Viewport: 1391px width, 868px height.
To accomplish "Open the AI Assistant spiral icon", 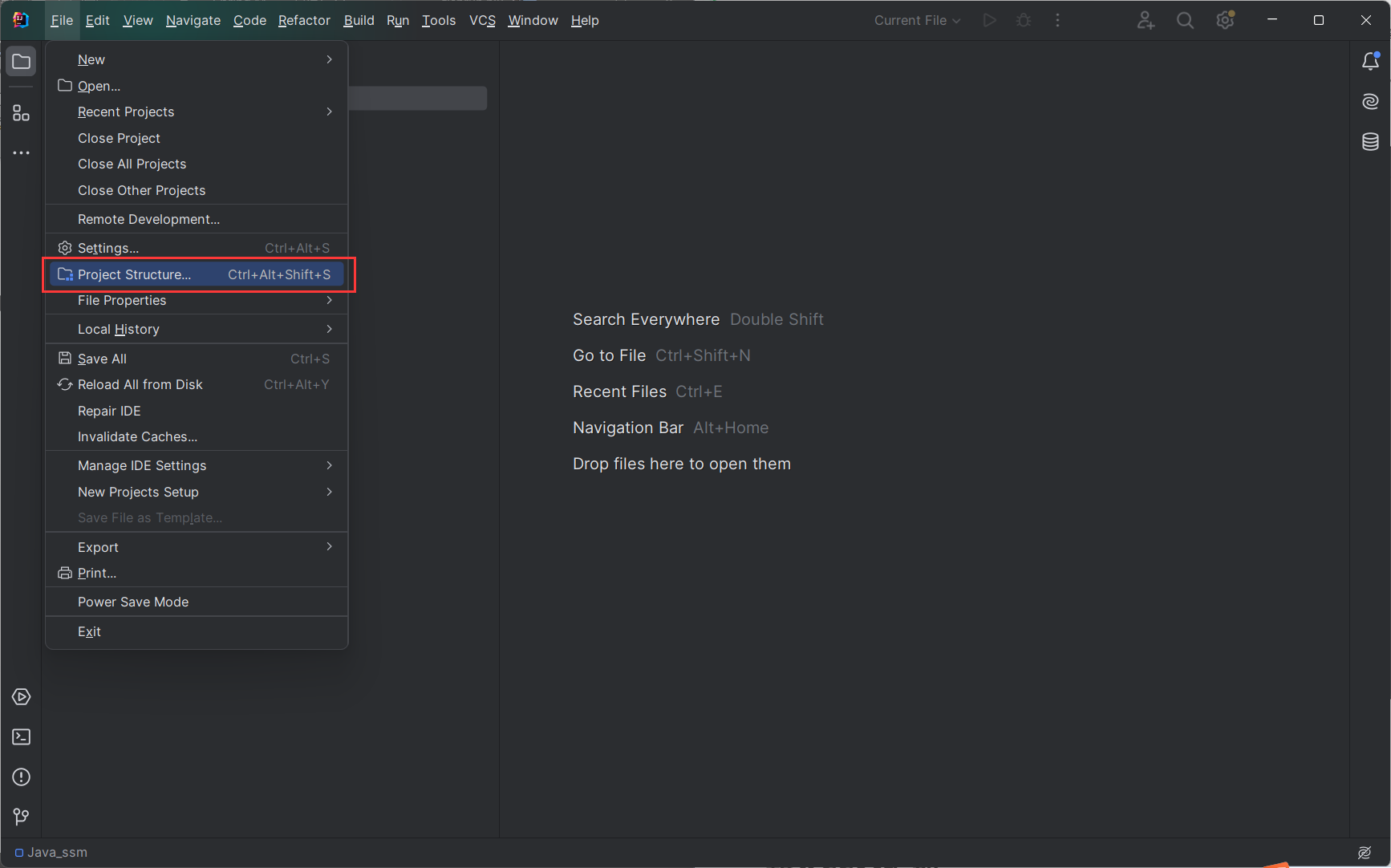I will tap(1370, 102).
